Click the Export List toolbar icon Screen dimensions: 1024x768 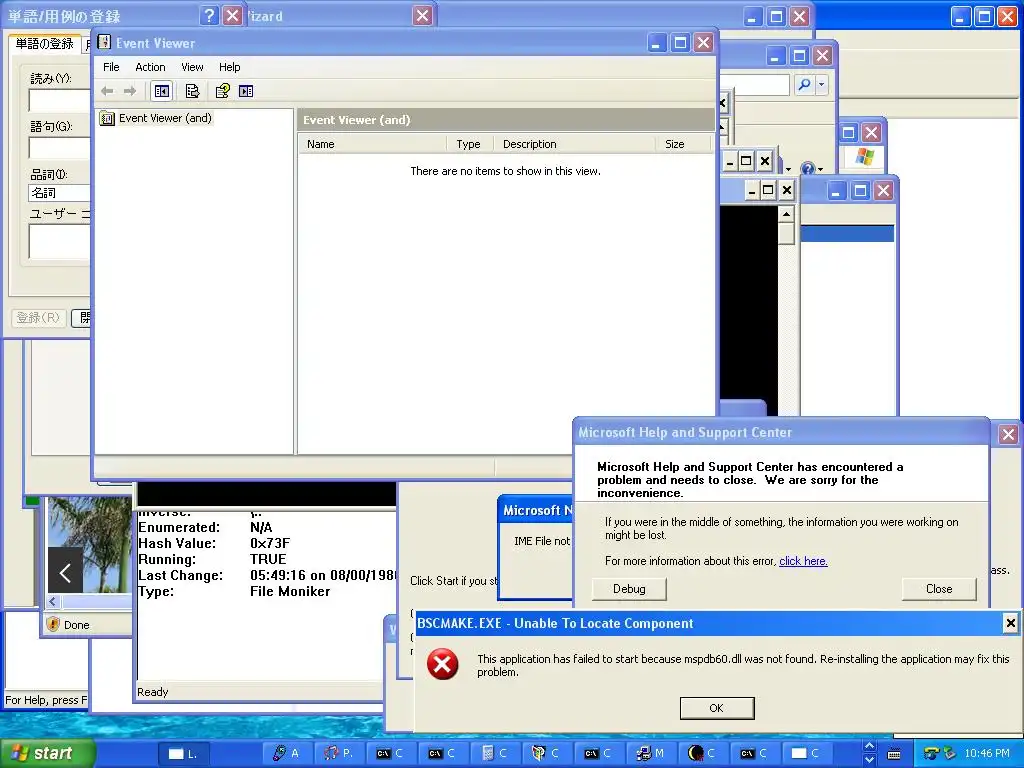192,91
